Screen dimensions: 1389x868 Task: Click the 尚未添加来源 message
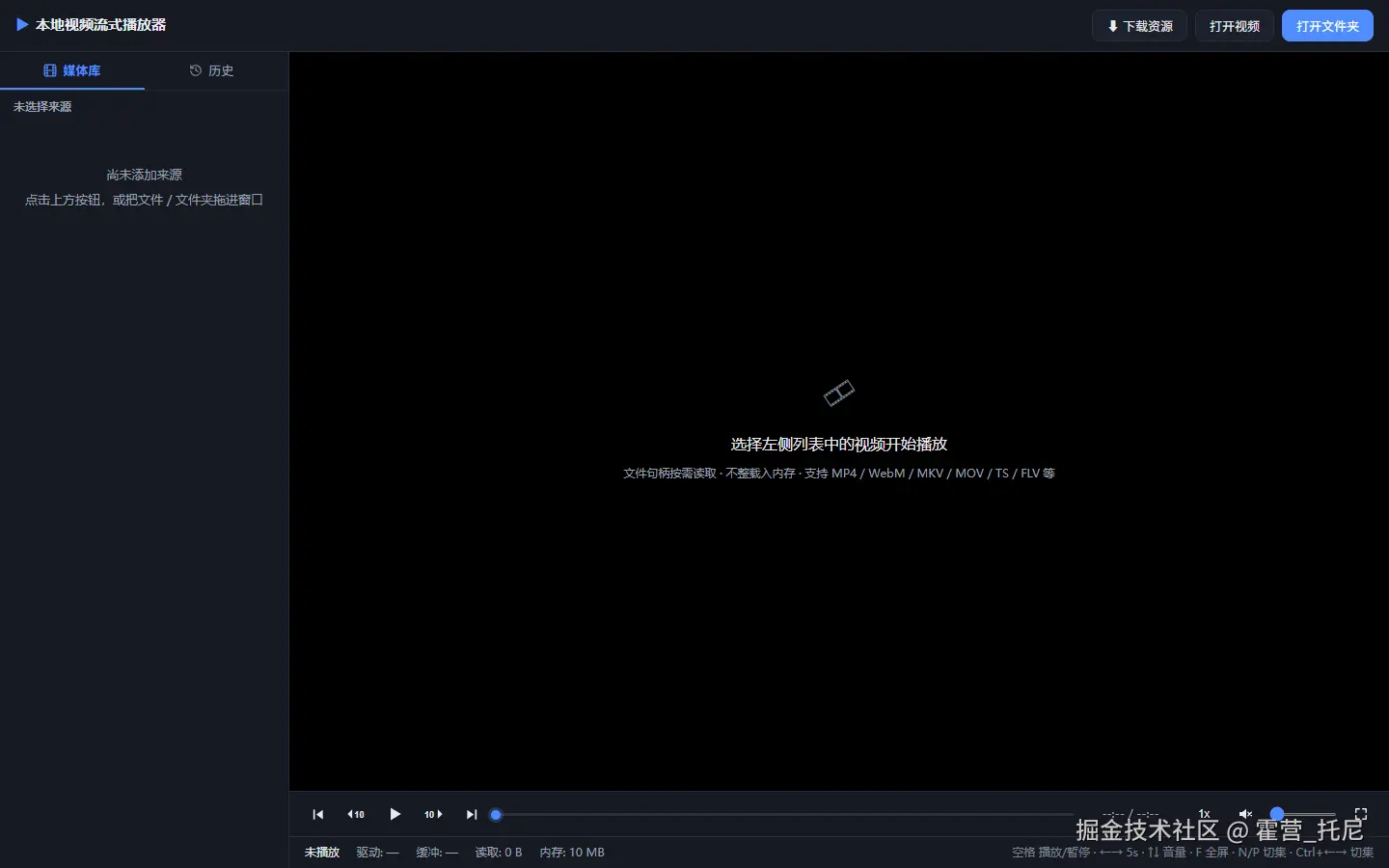pos(145,175)
